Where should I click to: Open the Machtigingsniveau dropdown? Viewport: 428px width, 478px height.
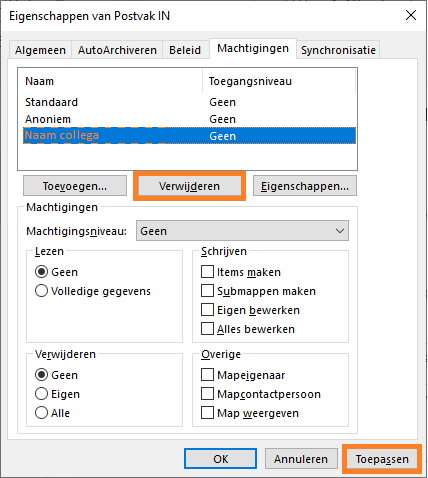pos(242,231)
